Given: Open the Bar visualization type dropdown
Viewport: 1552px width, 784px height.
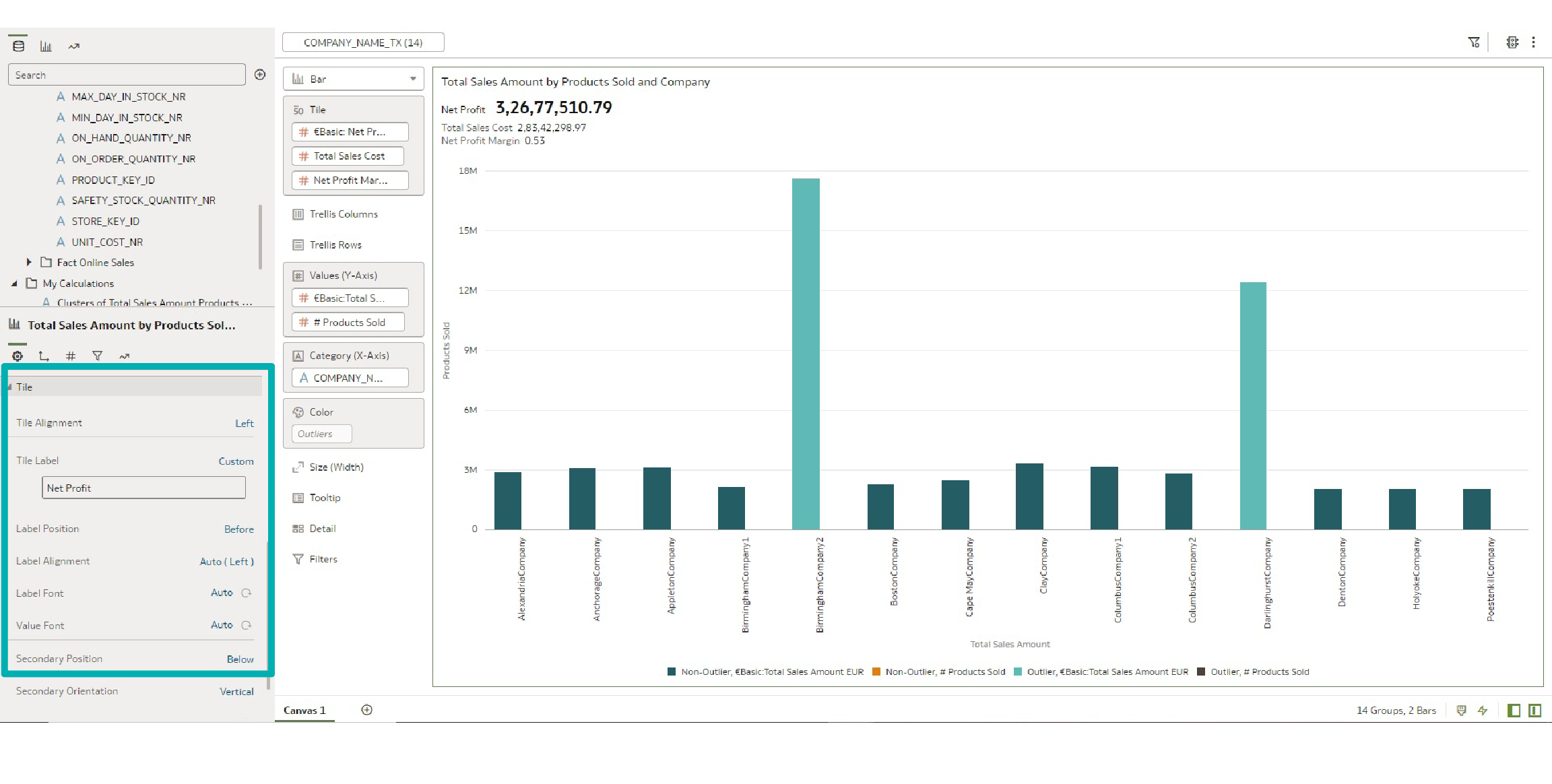Looking at the screenshot, I should coord(354,79).
